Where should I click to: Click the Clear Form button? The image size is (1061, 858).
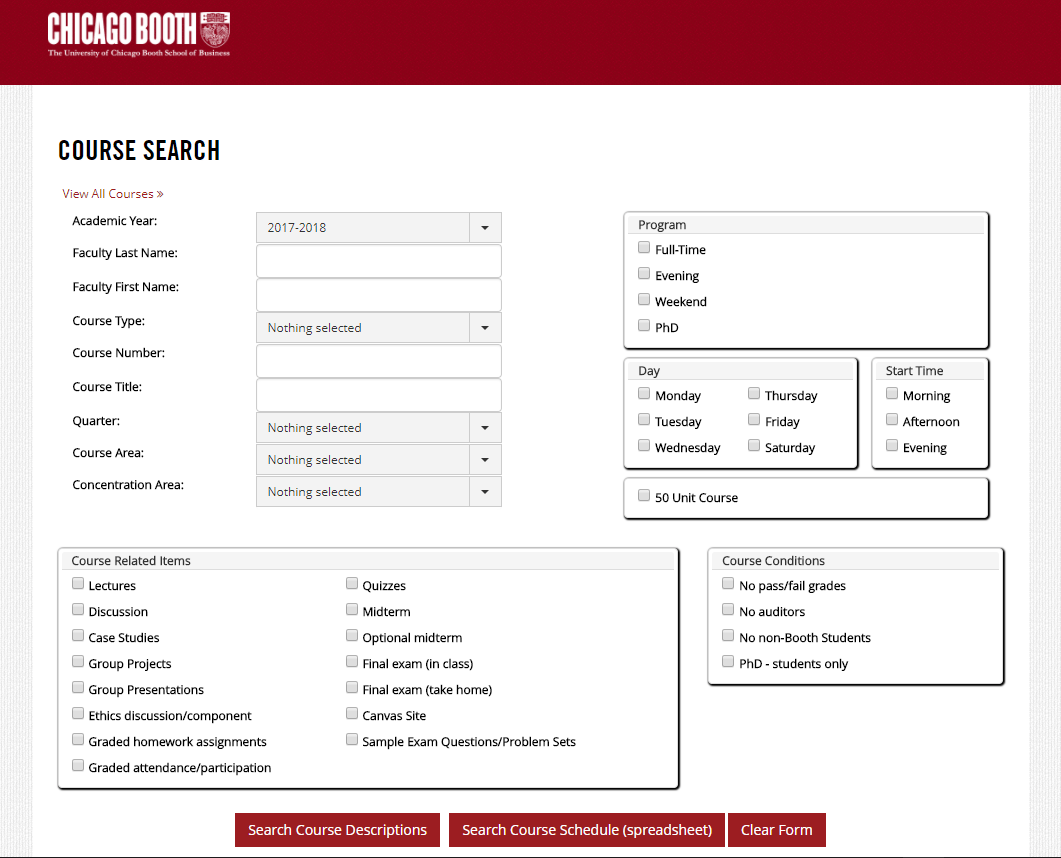[x=776, y=830]
